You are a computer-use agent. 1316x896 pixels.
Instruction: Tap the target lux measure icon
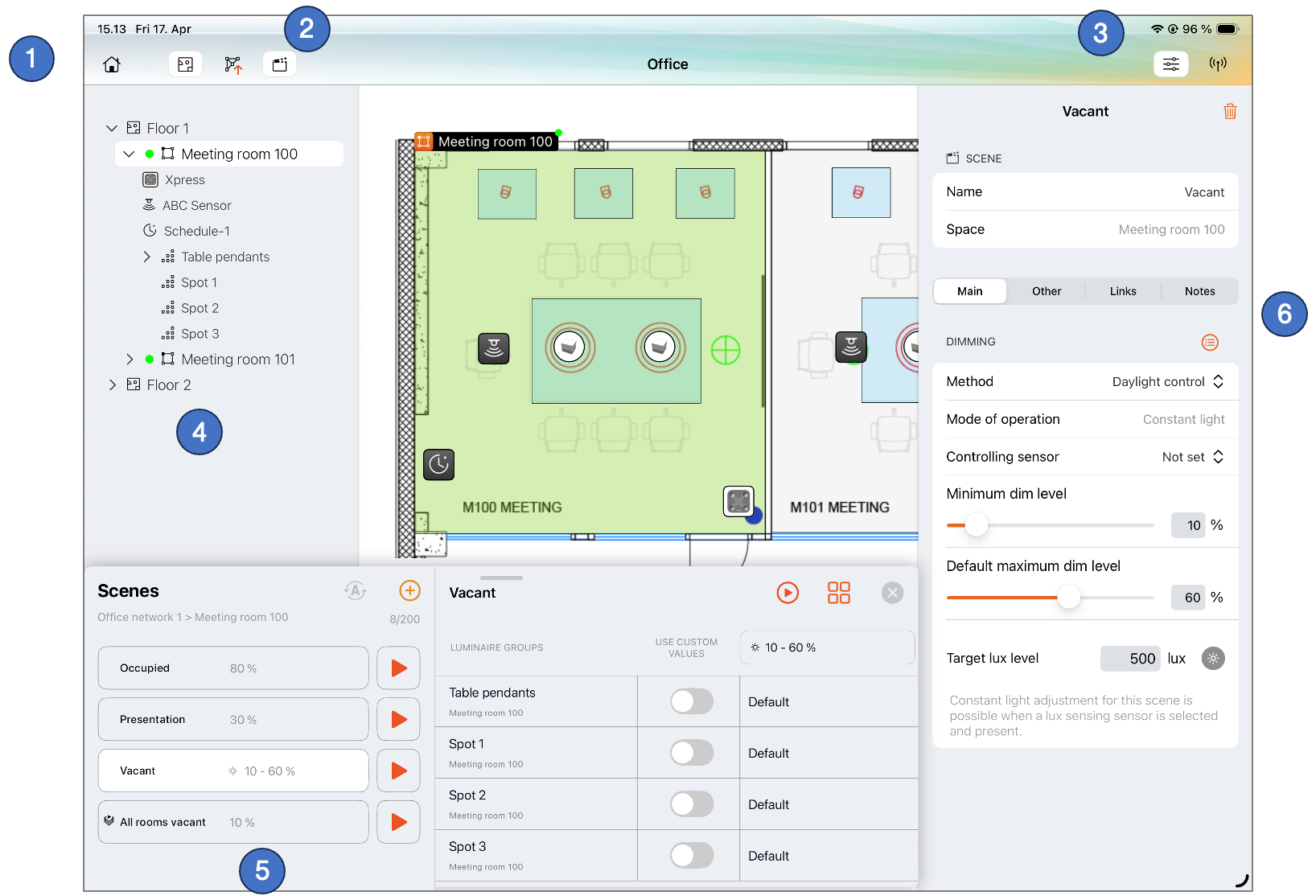pos(1213,659)
